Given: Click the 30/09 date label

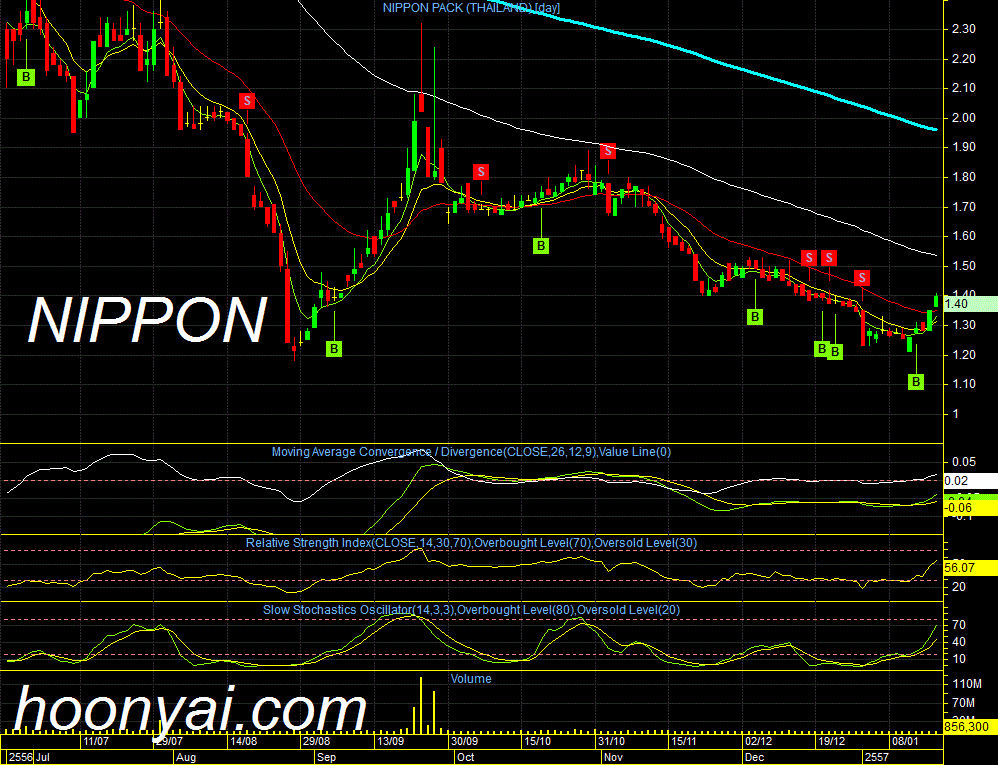Looking at the screenshot, I should (x=464, y=741).
